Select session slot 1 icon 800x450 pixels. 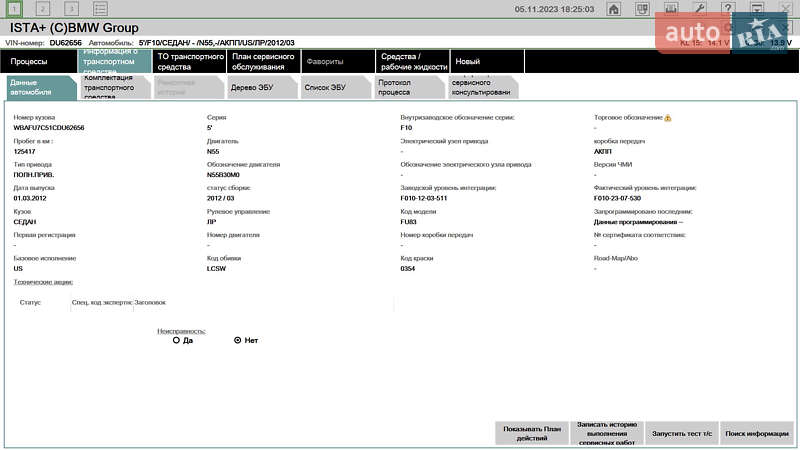click(15, 9)
